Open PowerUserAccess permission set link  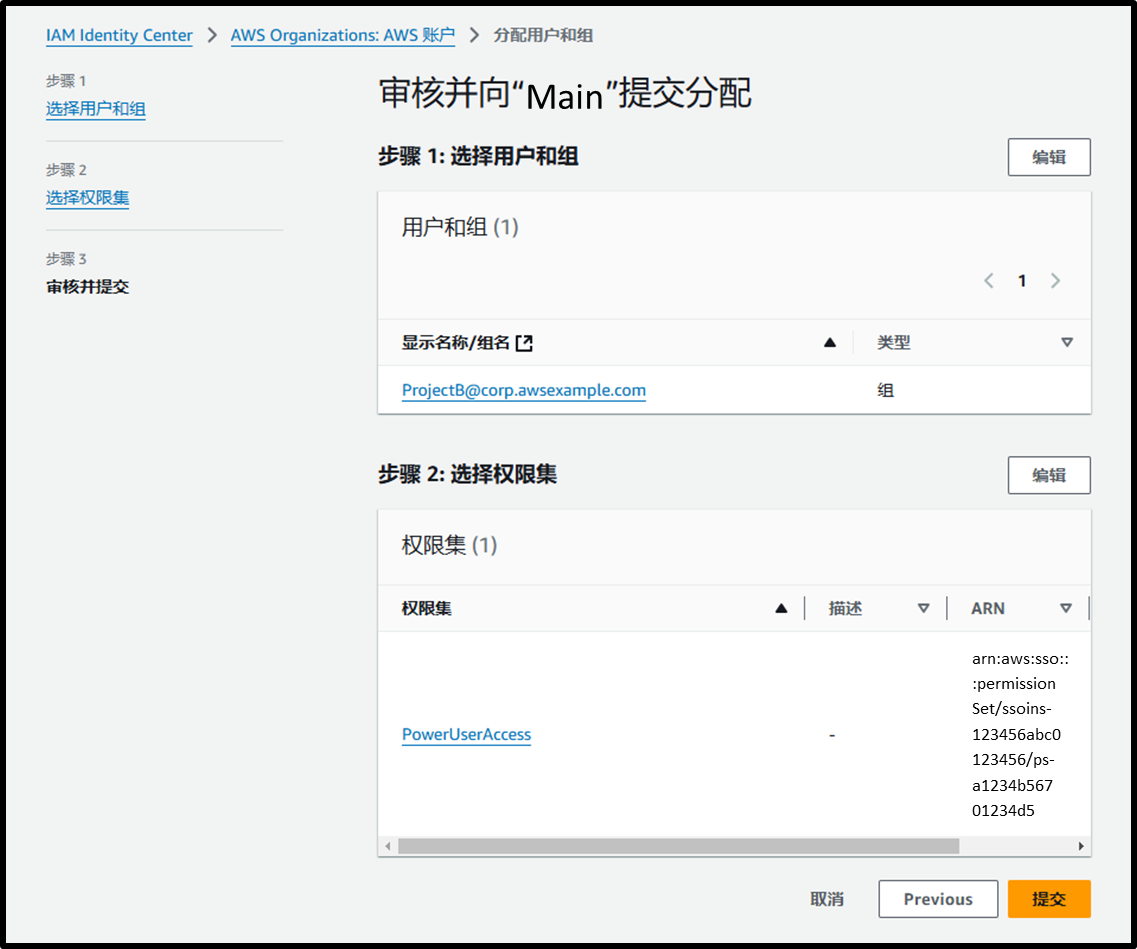tap(466, 734)
